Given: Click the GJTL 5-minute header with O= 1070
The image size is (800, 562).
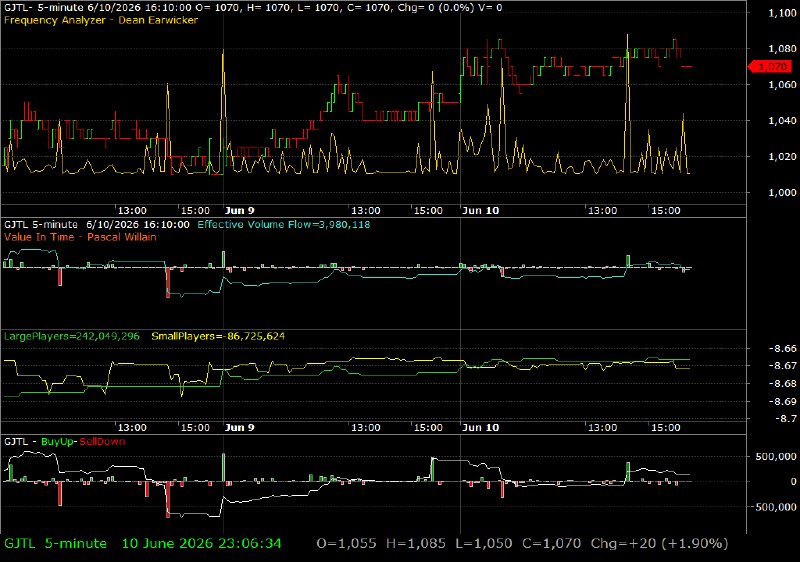Looking at the screenshot, I should pos(253,8).
